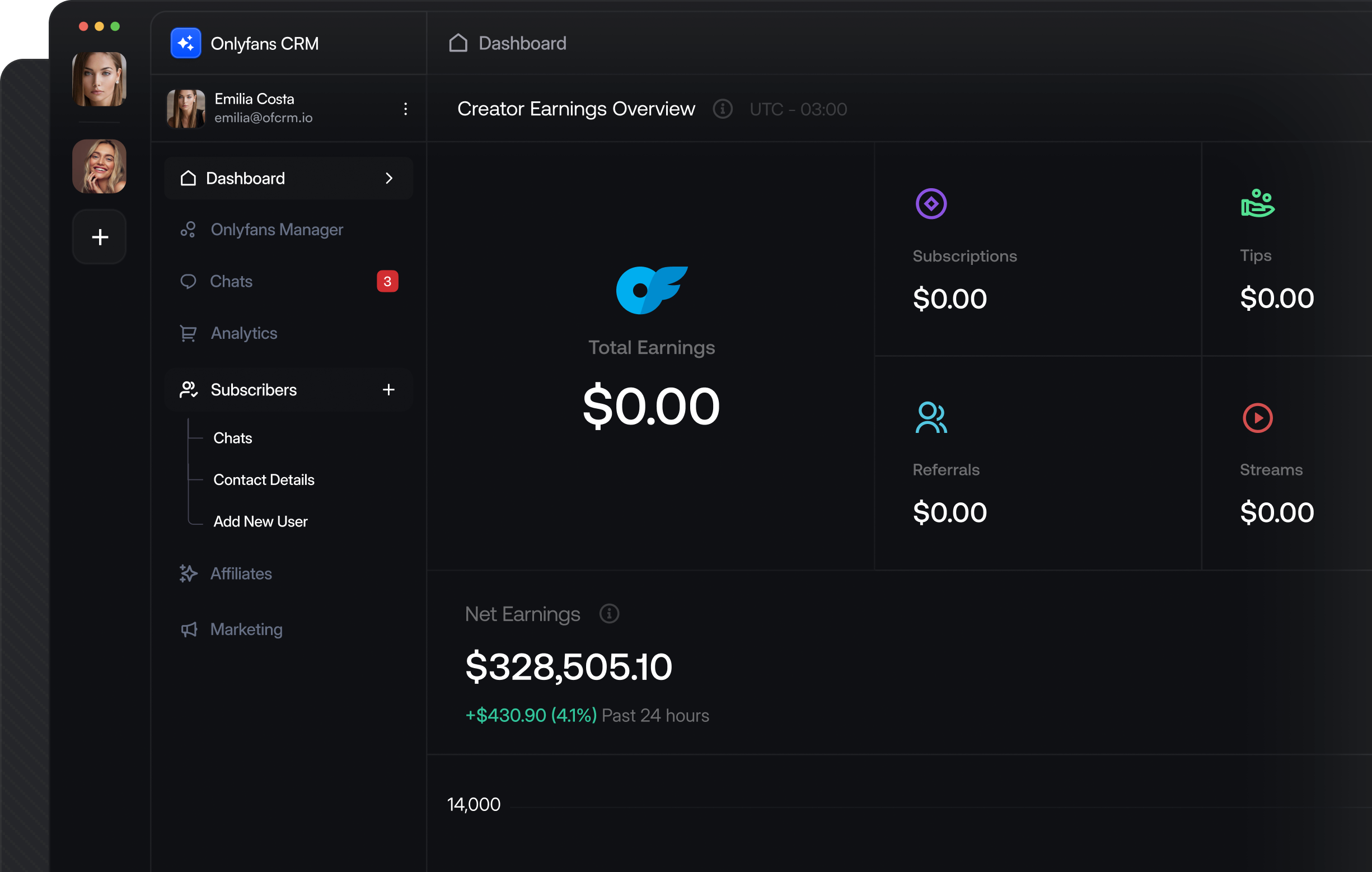Click the red unread badge showing 3
The height and width of the screenshot is (872, 1372).
(387, 282)
